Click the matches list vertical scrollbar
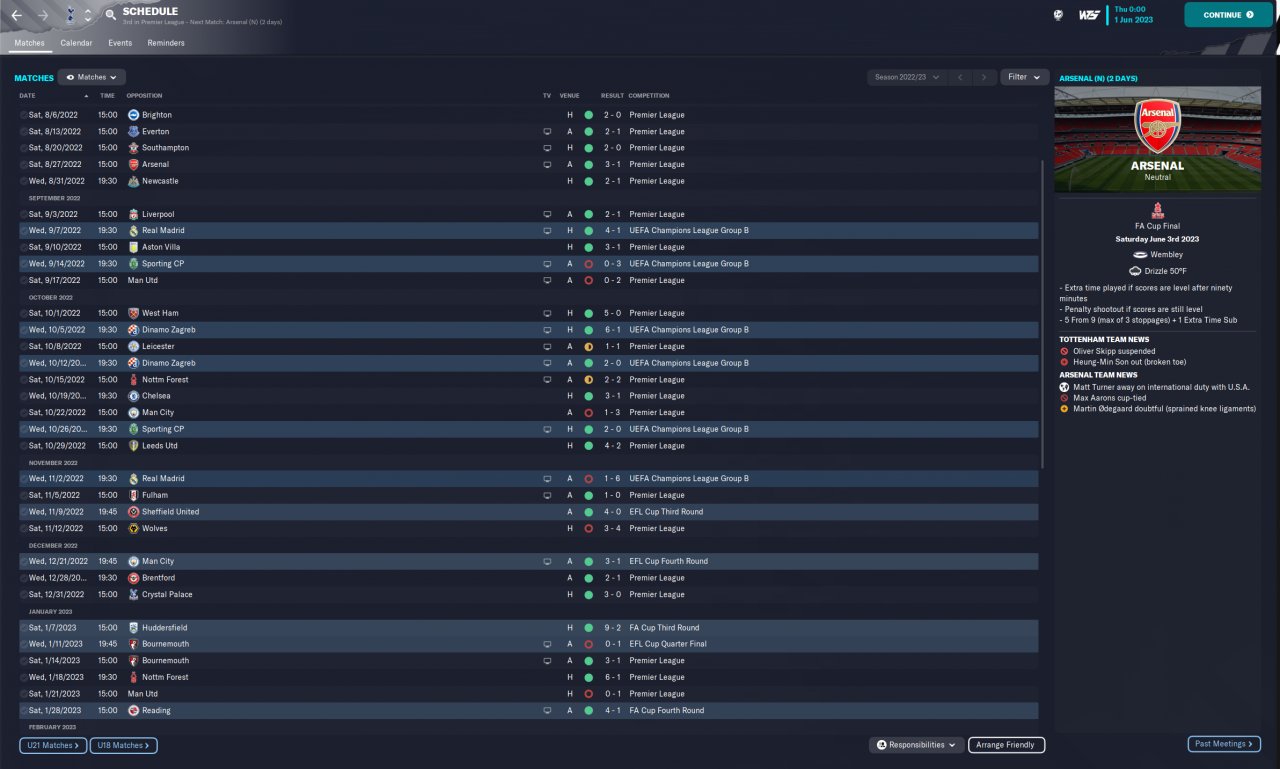Image resolution: width=1280 pixels, height=769 pixels. coord(1043,314)
